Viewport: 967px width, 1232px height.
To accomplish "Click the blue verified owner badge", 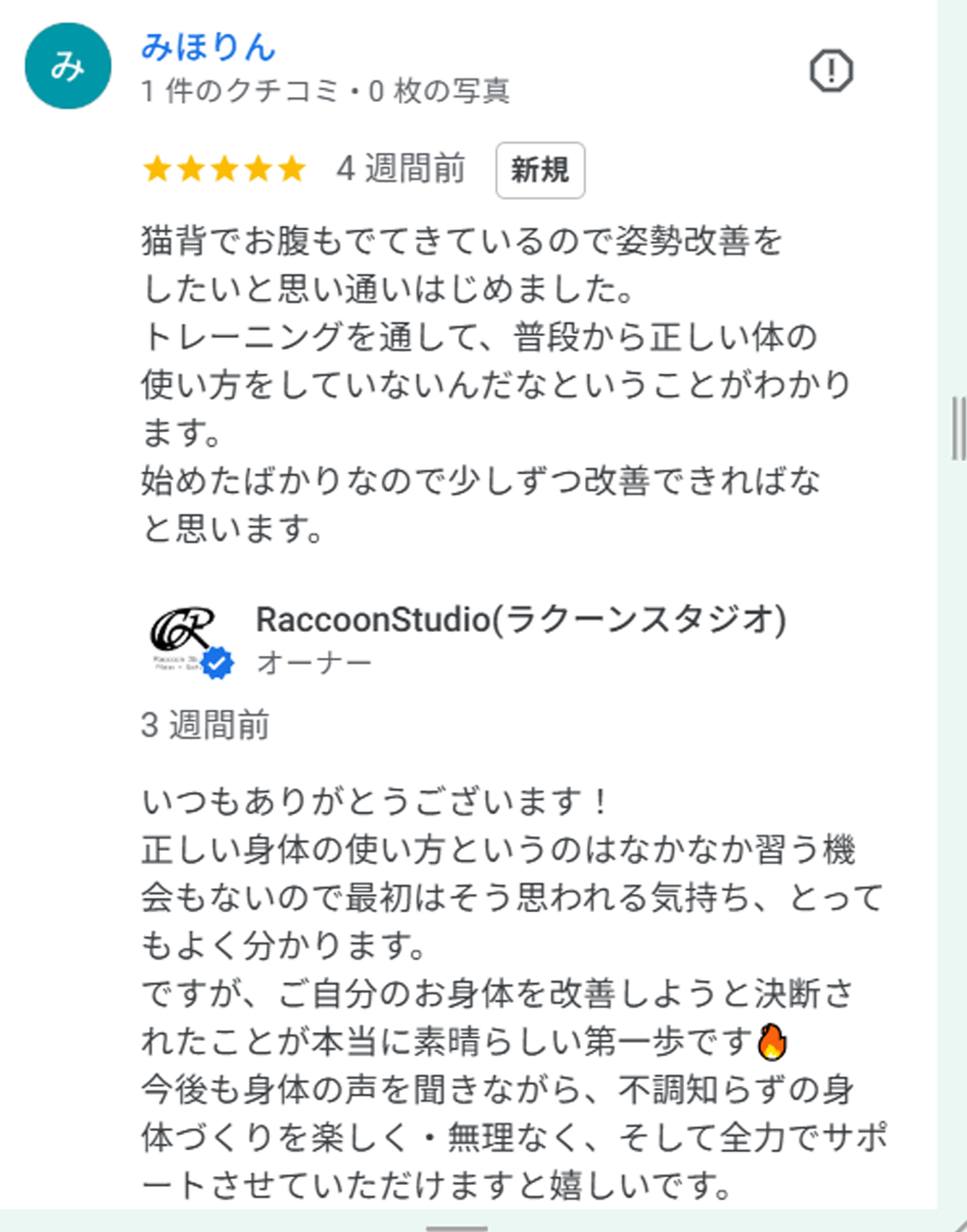I will click(217, 663).
